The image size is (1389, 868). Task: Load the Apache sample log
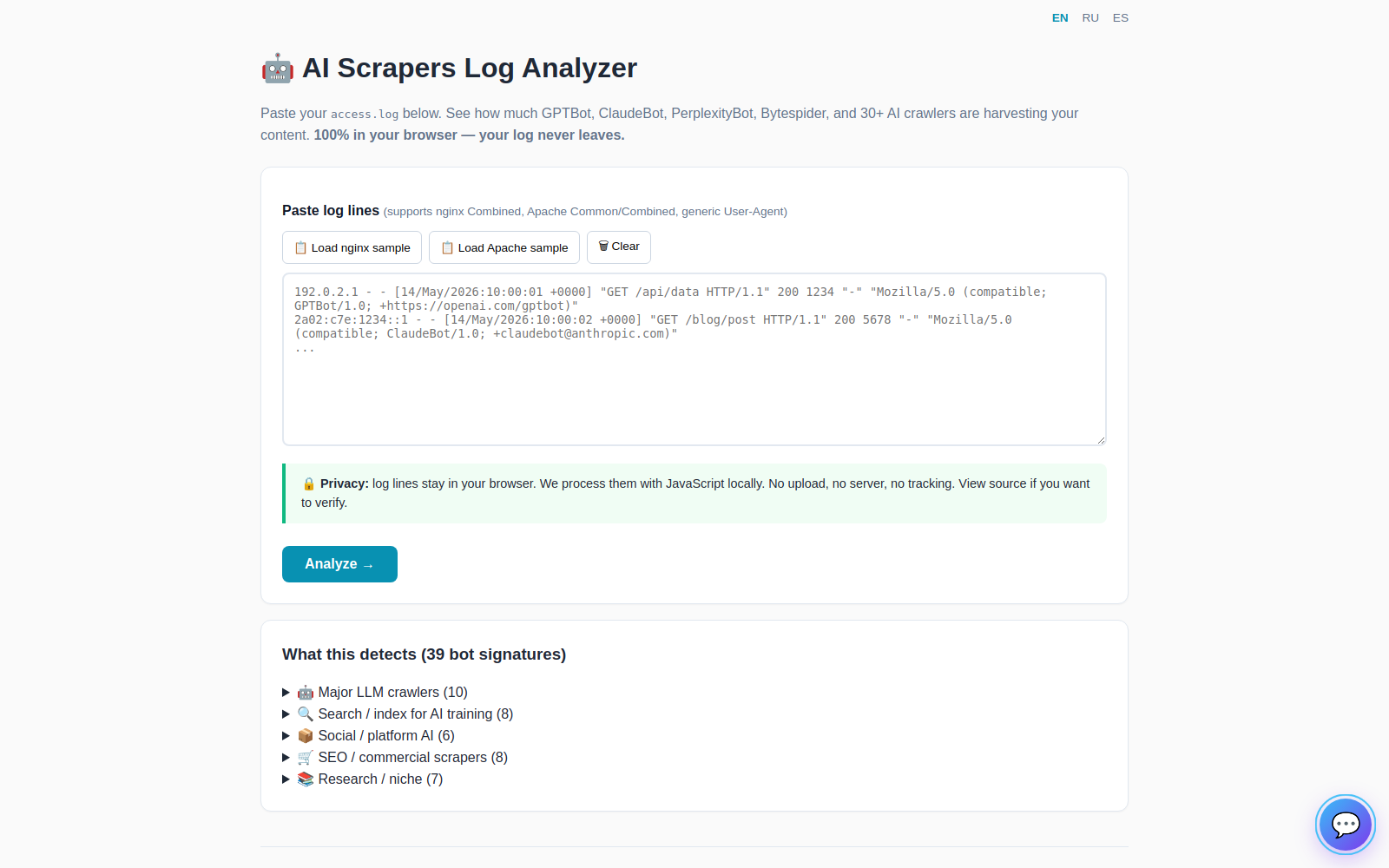pyautogui.click(x=504, y=247)
